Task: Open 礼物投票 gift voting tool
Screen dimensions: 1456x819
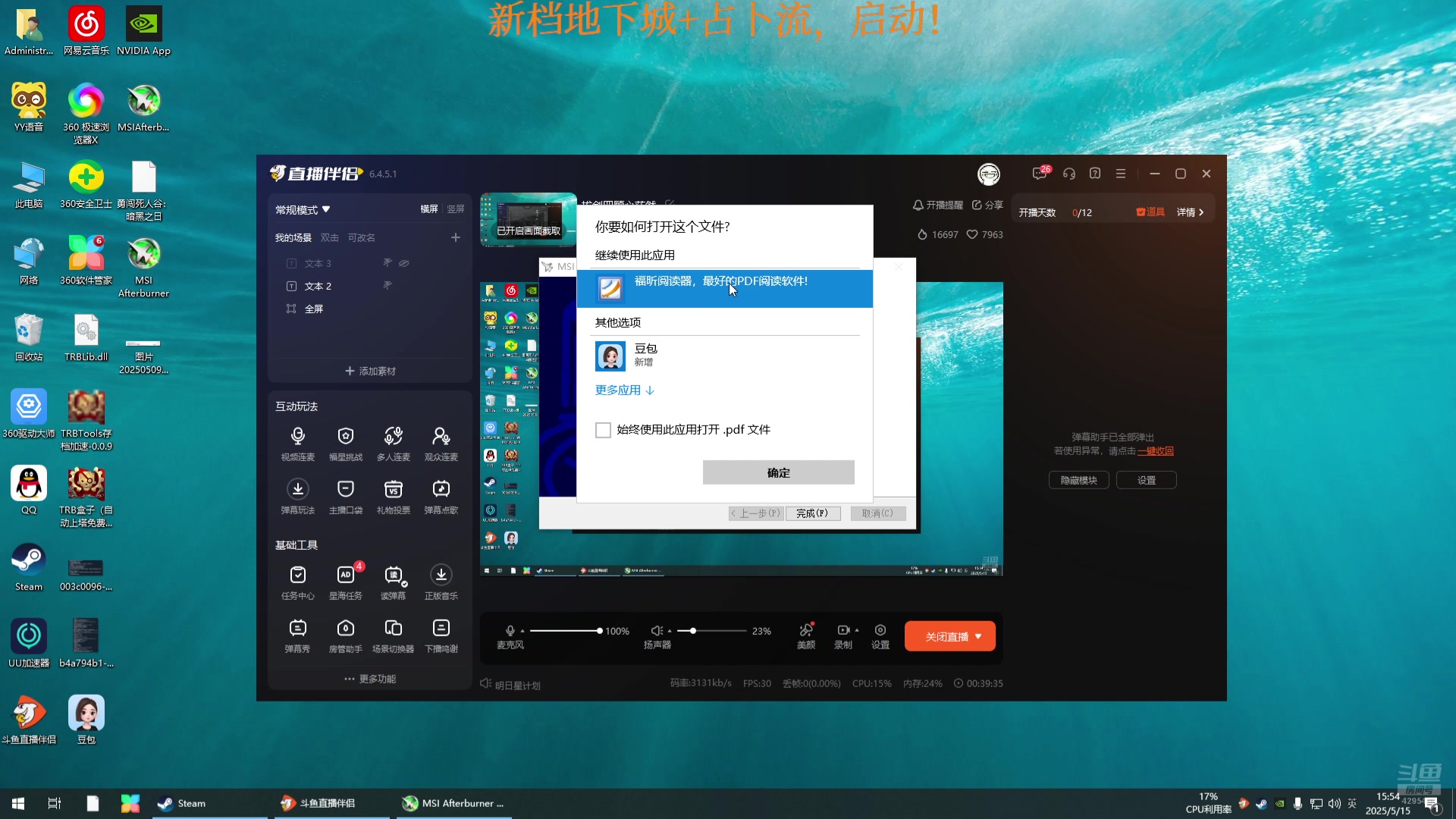Action: 393,490
